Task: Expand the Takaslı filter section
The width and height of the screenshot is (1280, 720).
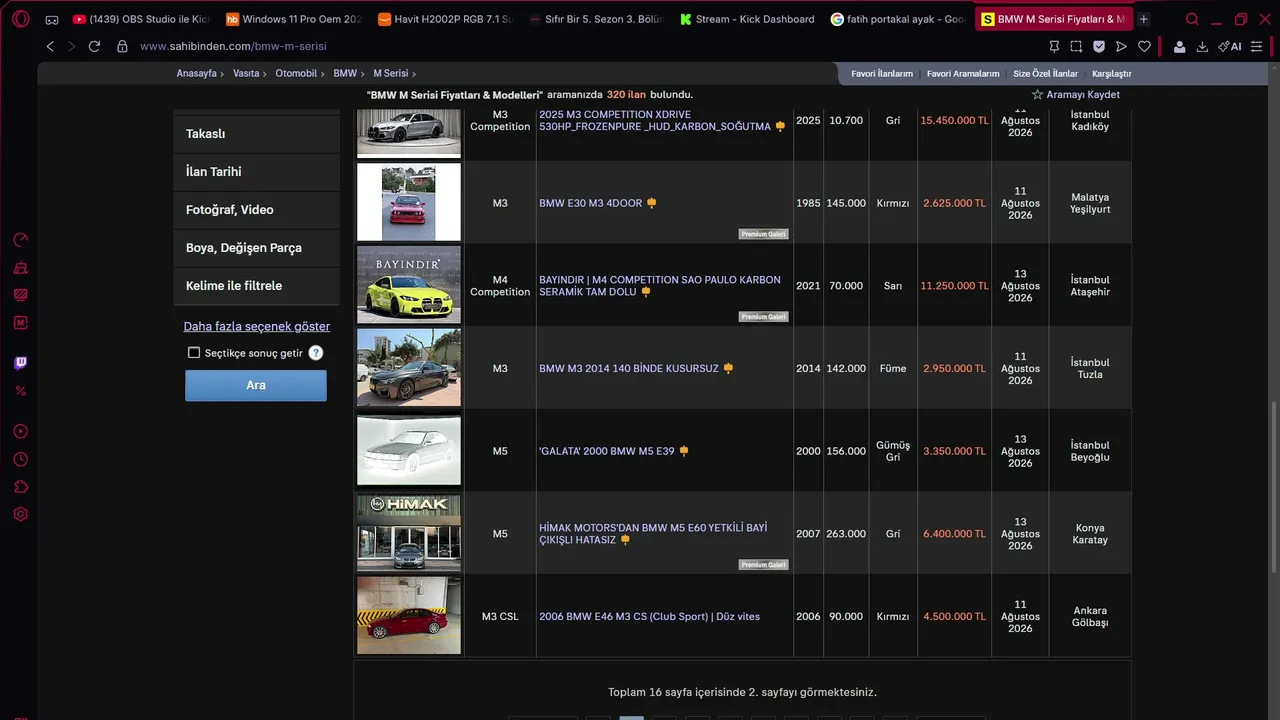Action: click(256, 134)
